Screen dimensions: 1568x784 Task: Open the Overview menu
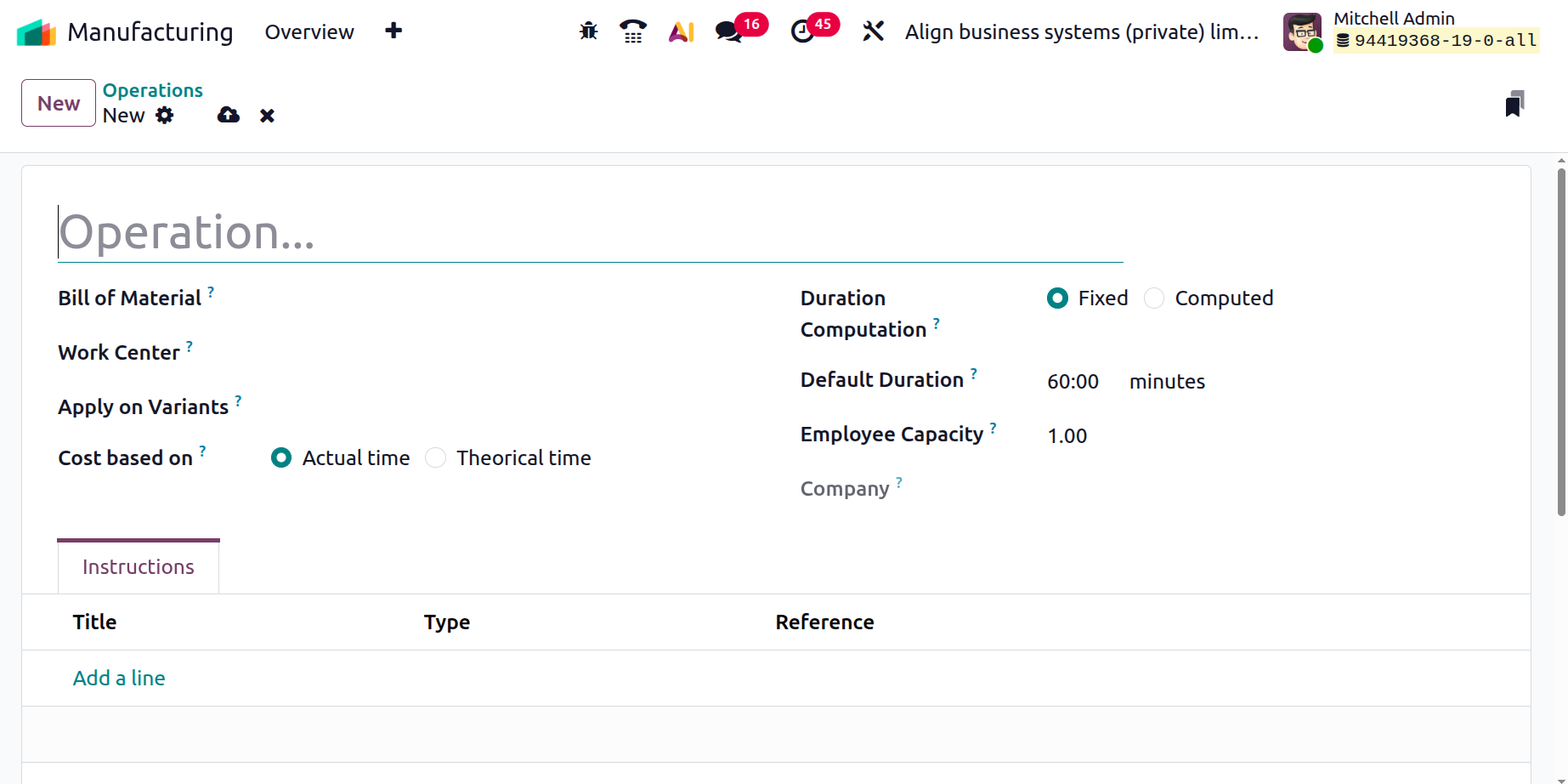coord(309,32)
